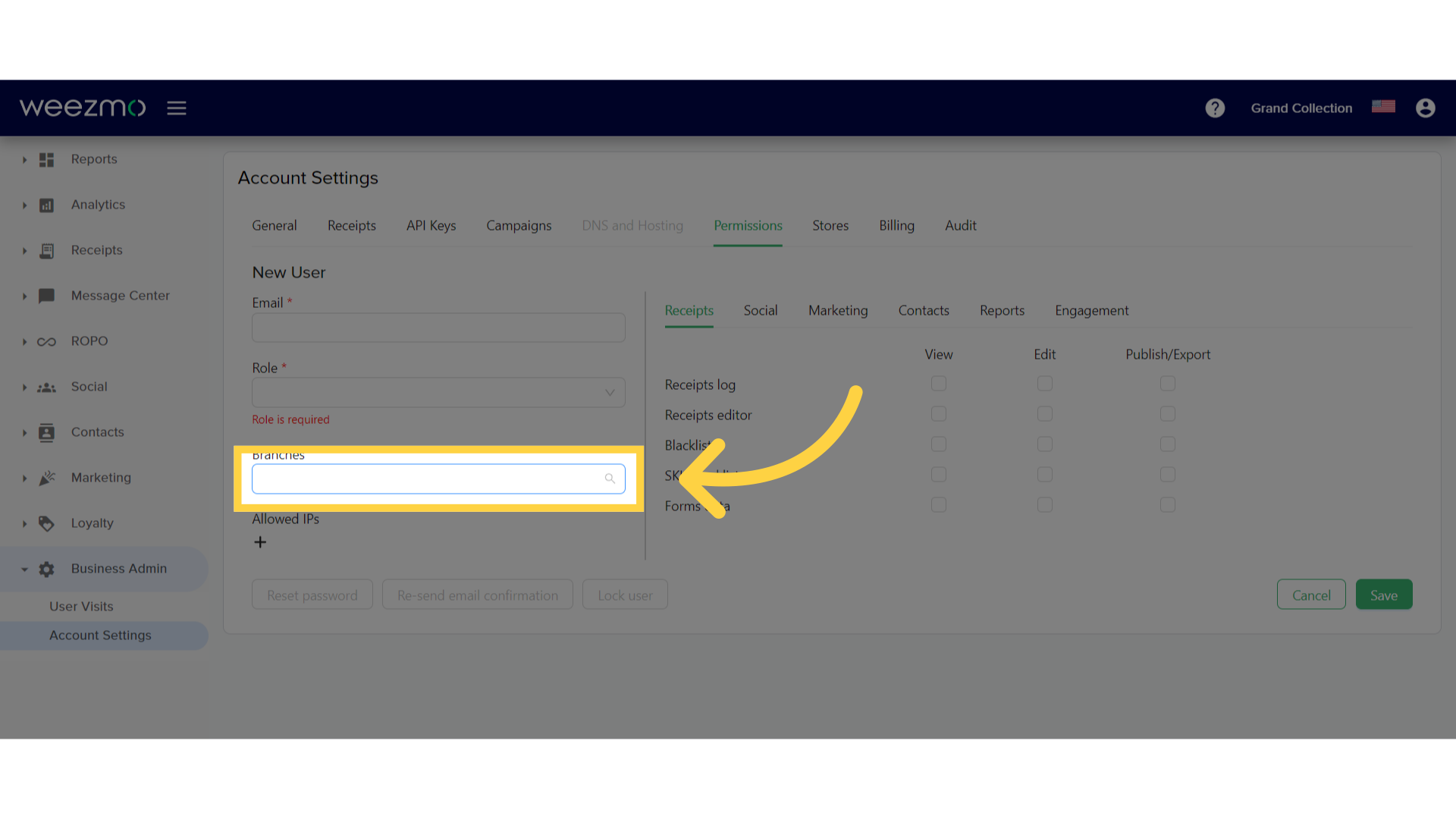
Task: Add an allowed IP with plus icon
Action: pos(260,542)
